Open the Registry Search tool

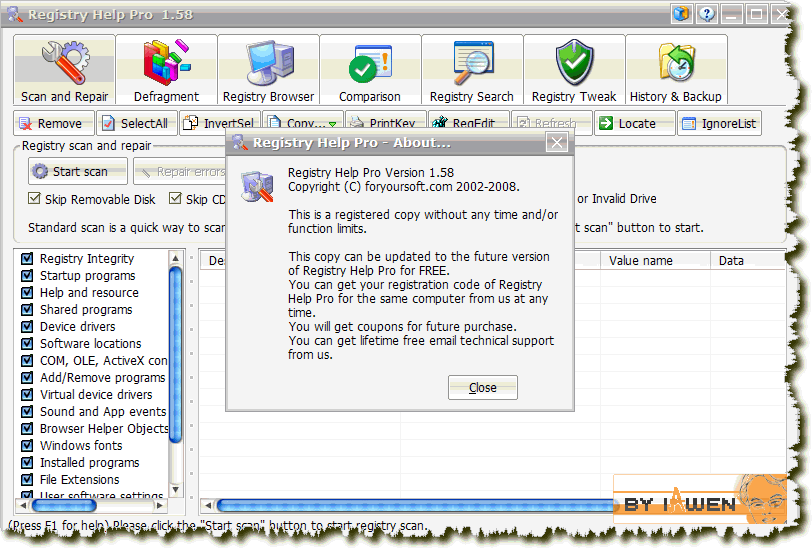click(x=472, y=70)
